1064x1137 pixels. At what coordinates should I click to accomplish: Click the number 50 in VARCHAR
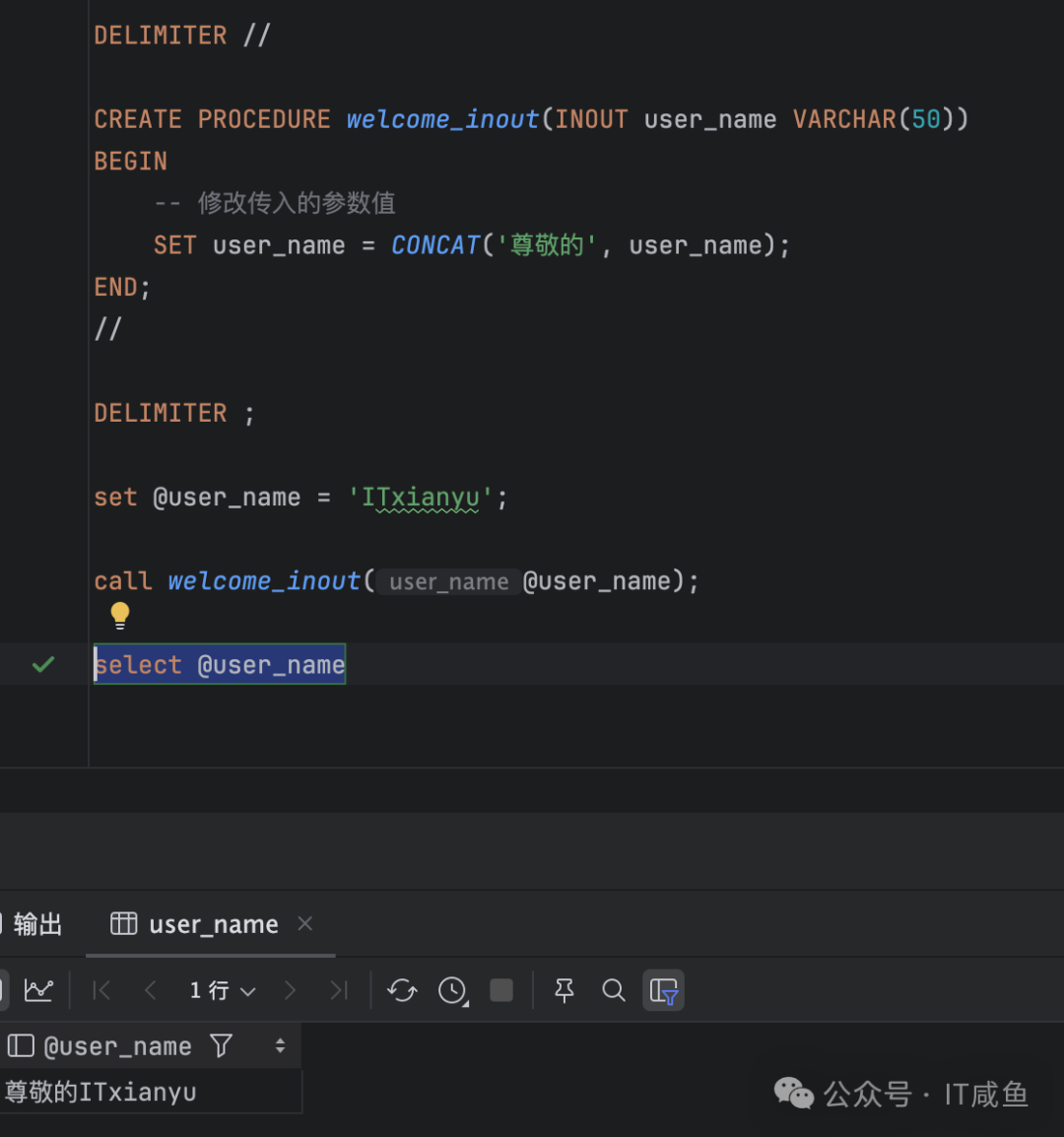(x=926, y=119)
